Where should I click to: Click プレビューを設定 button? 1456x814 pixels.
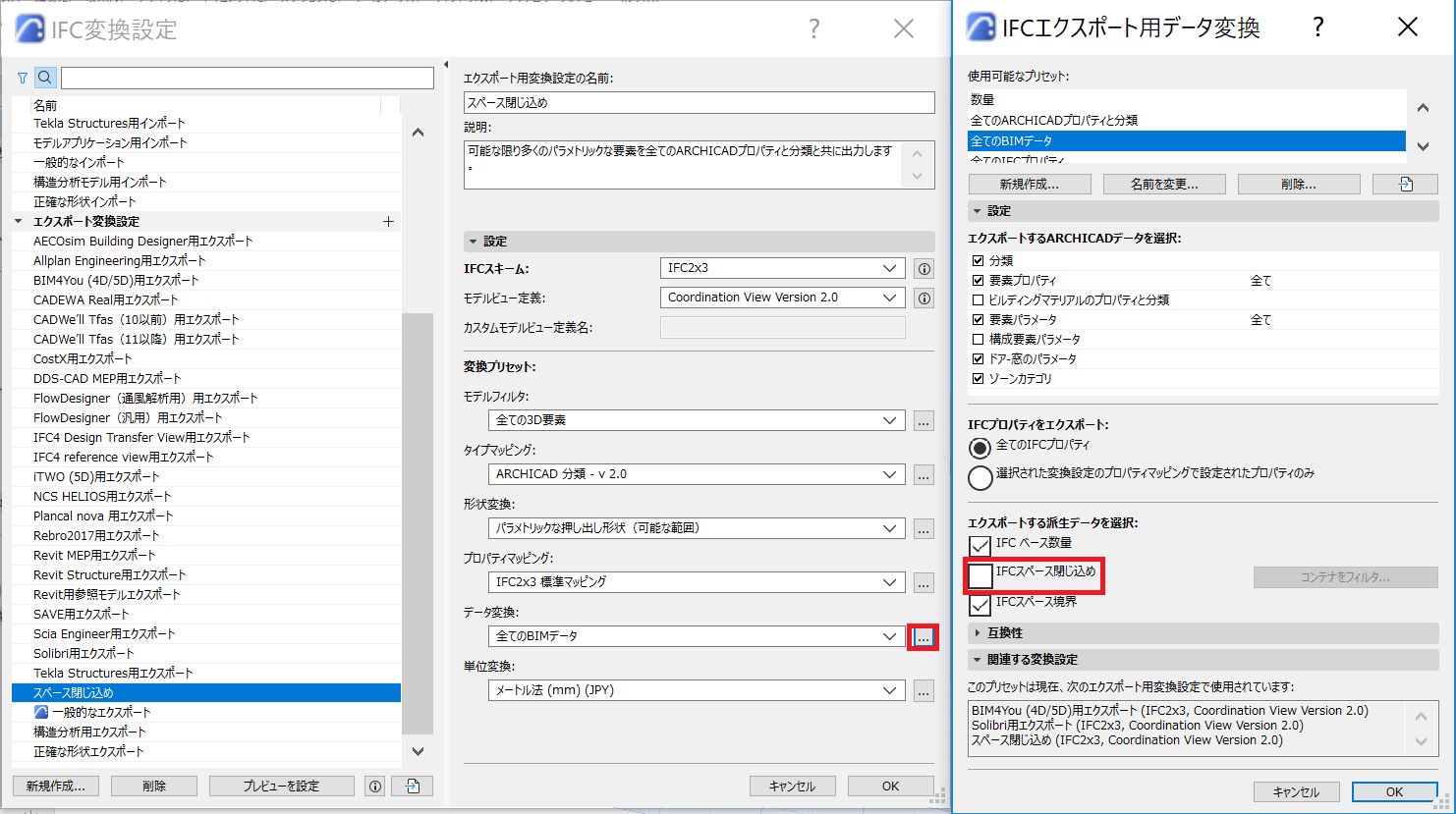click(281, 786)
